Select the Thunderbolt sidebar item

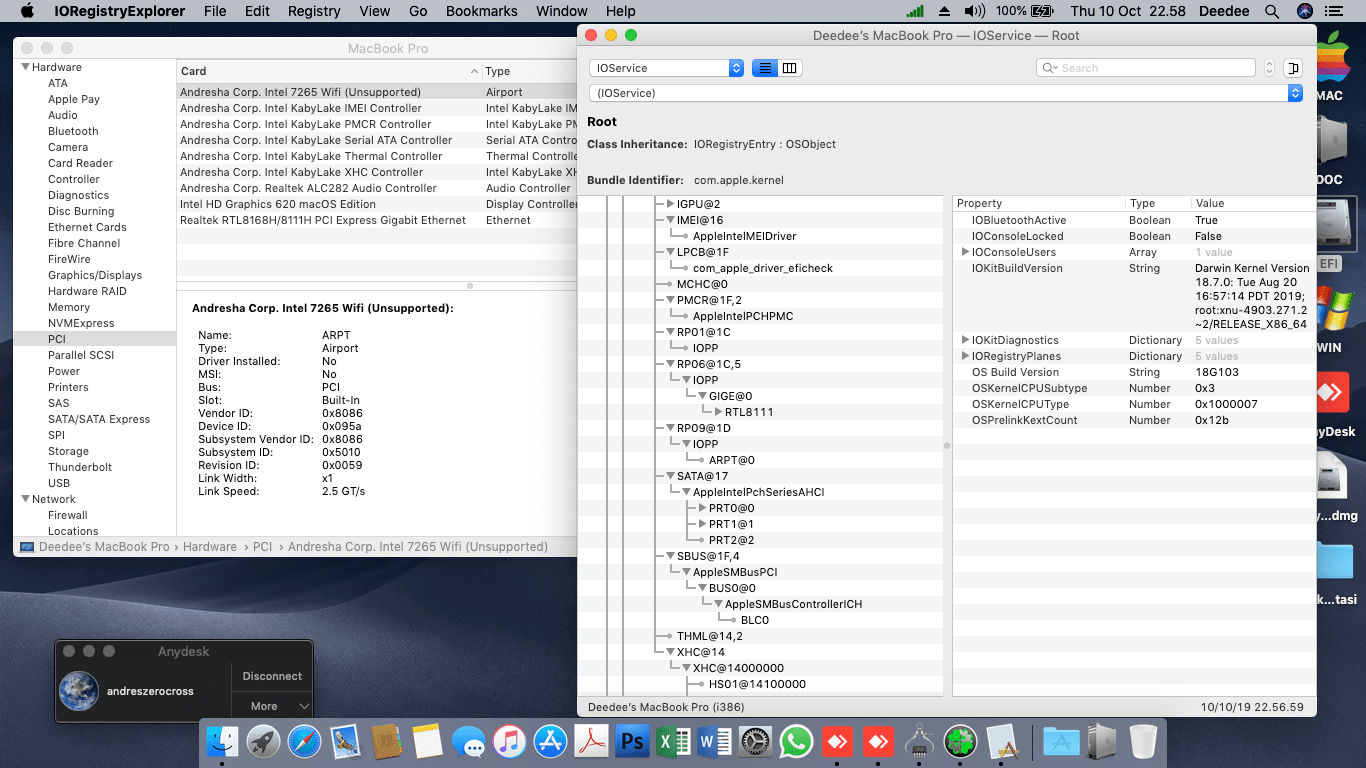(80, 467)
